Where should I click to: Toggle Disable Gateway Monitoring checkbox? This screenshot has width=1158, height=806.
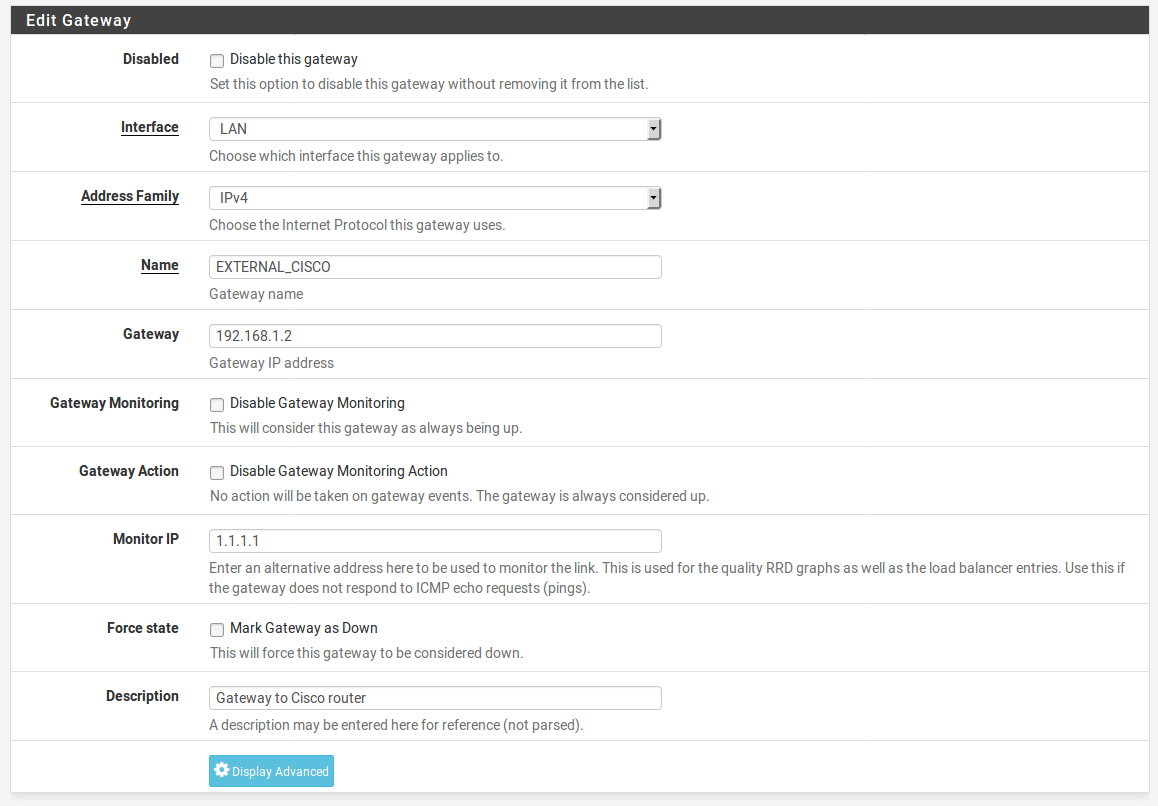[217, 404]
